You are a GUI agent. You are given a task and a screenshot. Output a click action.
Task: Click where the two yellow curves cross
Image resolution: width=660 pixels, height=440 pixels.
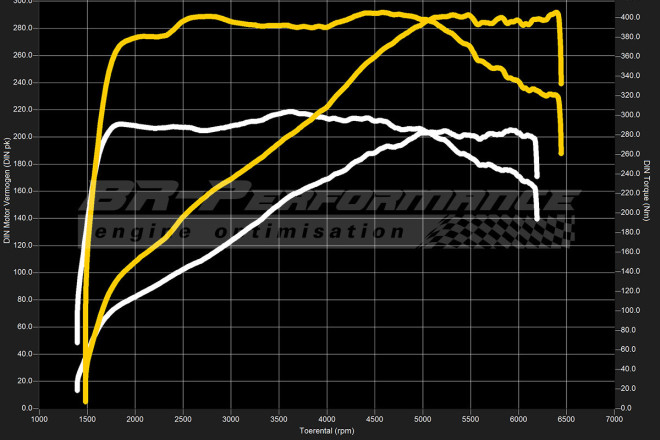(x=432, y=19)
